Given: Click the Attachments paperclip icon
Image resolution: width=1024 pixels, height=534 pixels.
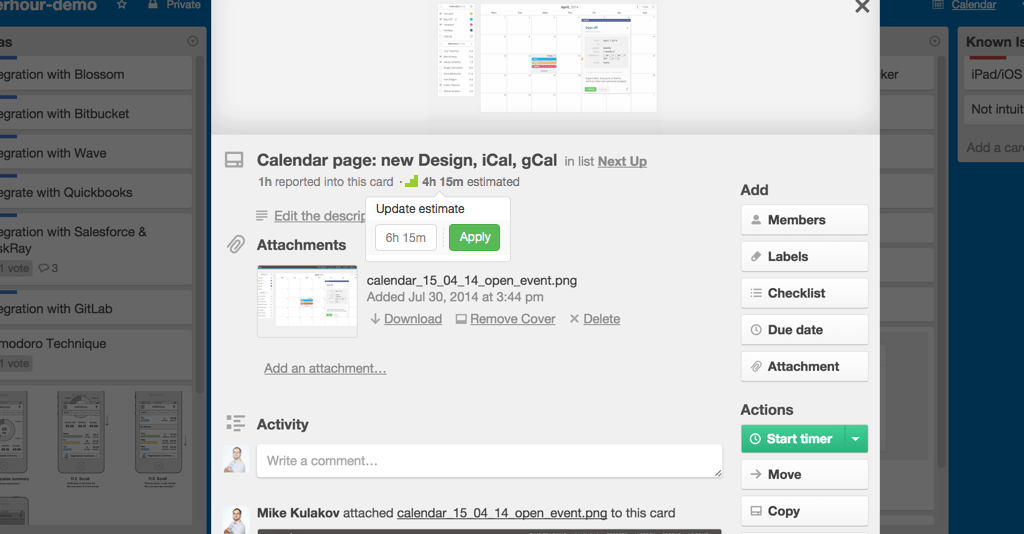Looking at the screenshot, I should pyautogui.click(x=235, y=244).
